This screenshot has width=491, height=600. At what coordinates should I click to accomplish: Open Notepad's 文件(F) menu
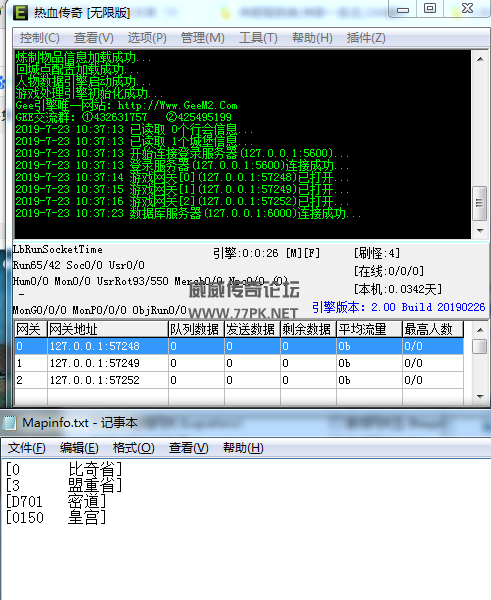[x=26, y=448]
